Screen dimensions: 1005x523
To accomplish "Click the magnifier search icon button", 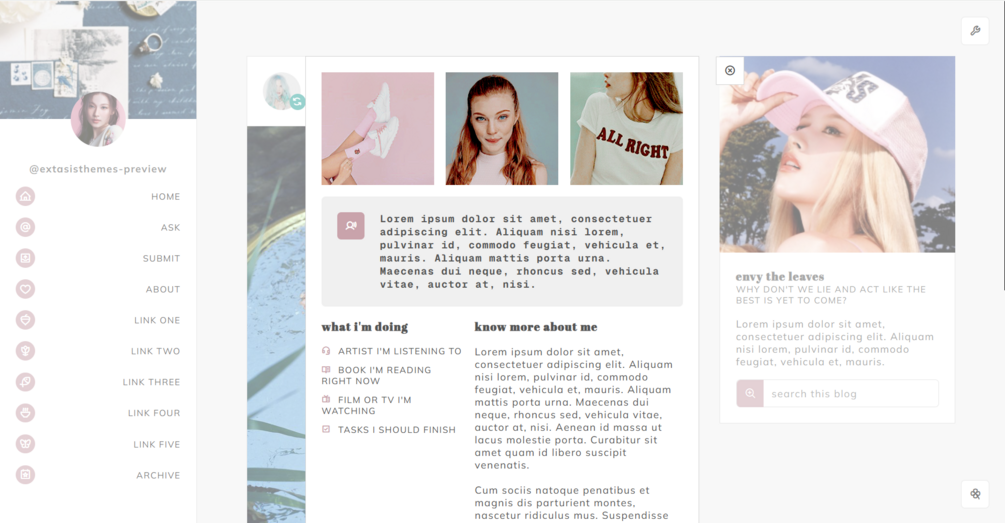I will pyautogui.click(x=750, y=394).
